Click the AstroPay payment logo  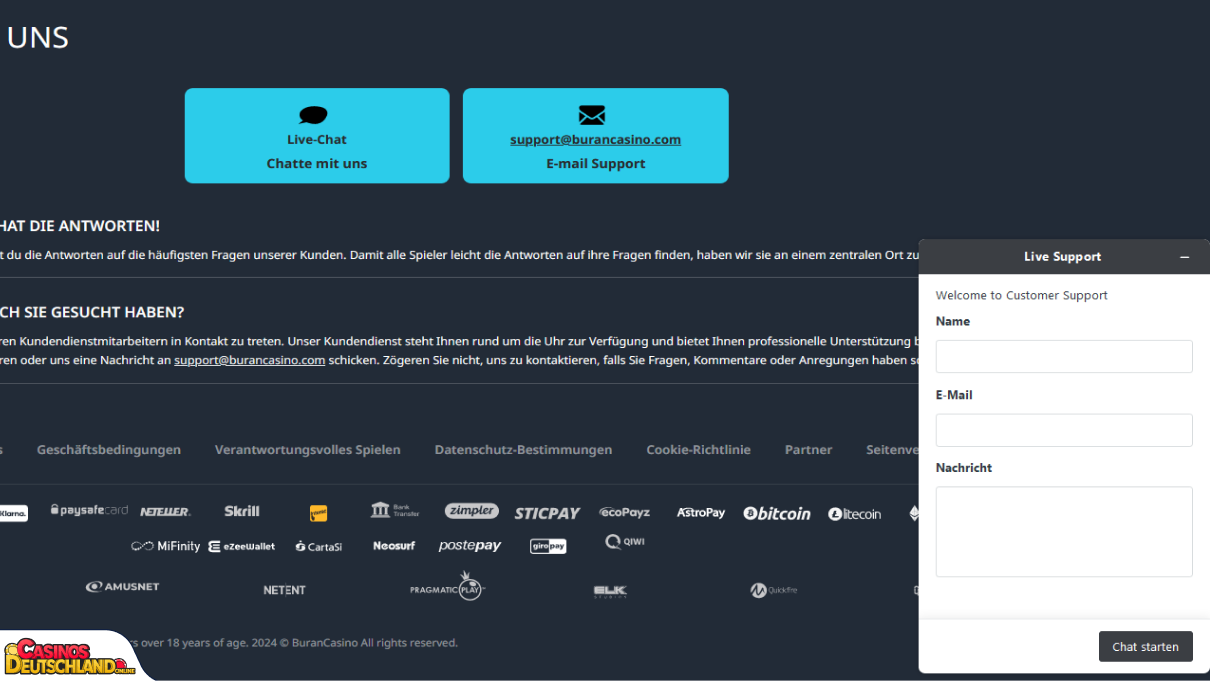pyautogui.click(x=701, y=513)
